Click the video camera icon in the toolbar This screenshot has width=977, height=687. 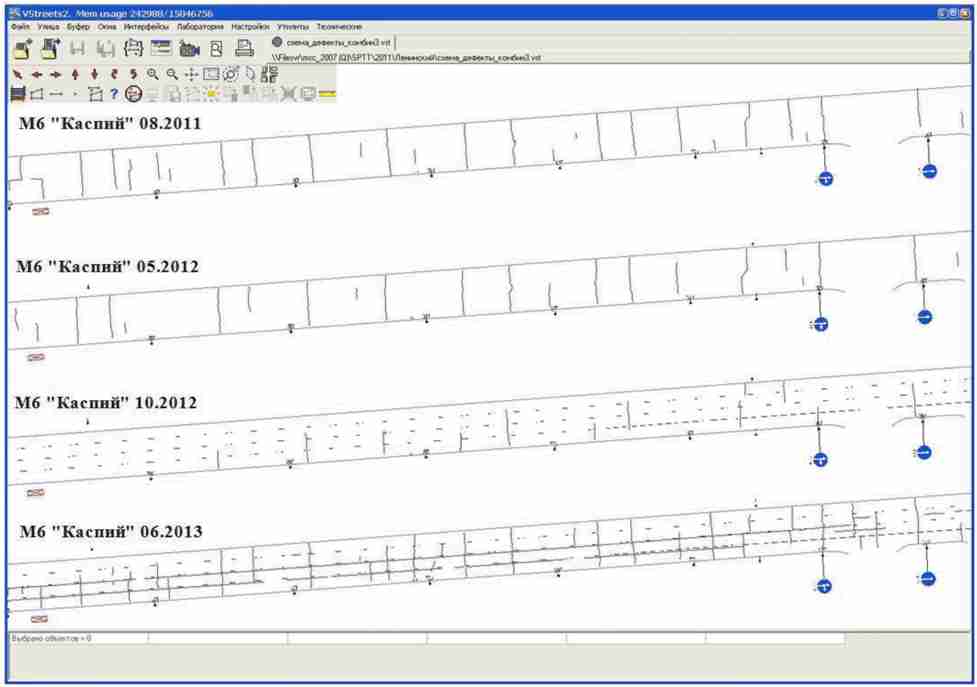coord(189,48)
